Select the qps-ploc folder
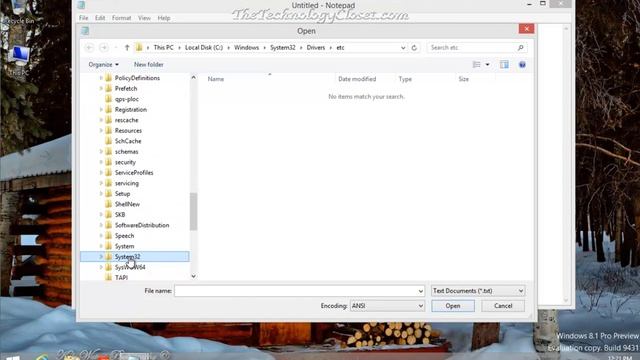The image size is (640, 360). click(x=127, y=99)
